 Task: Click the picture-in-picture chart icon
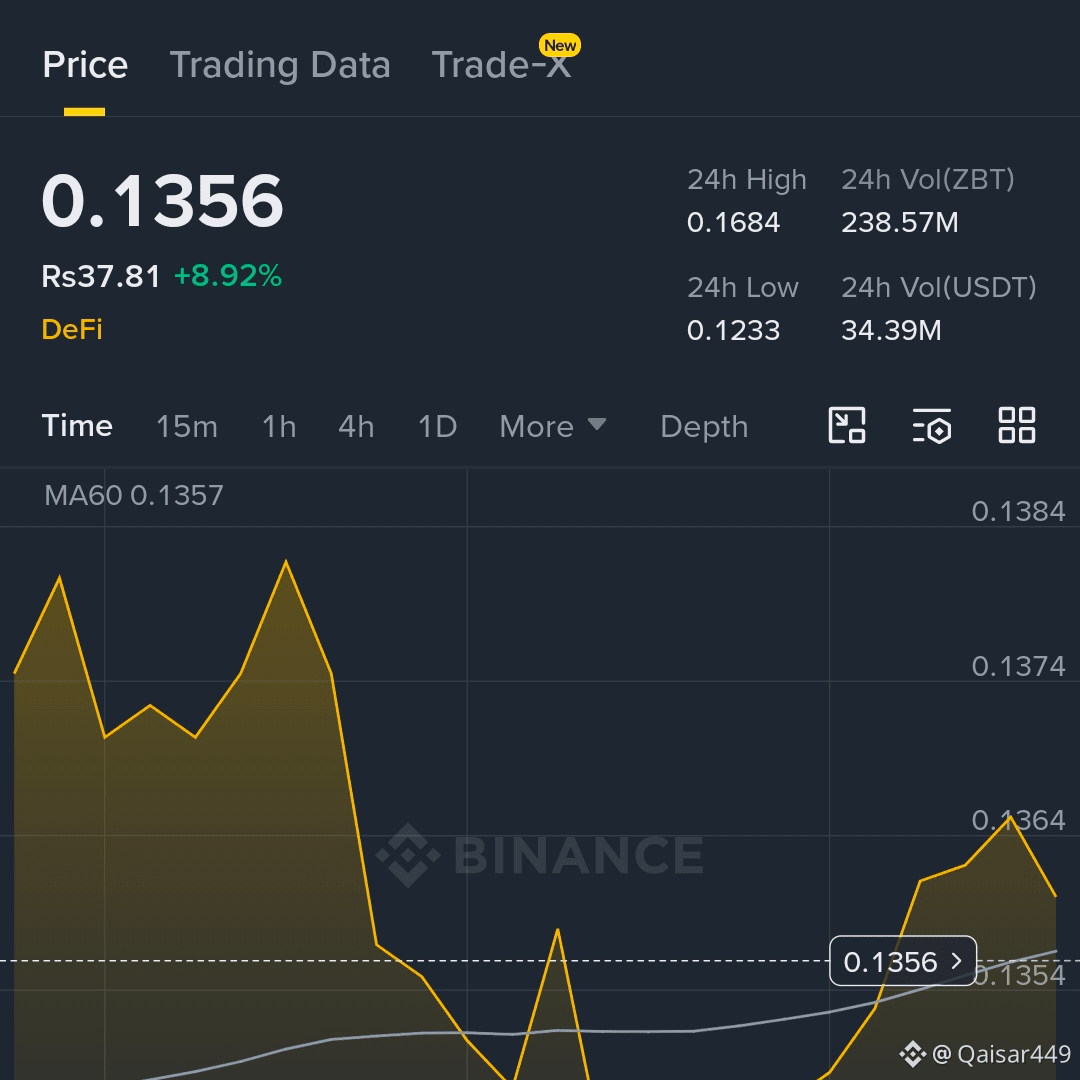[847, 425]
